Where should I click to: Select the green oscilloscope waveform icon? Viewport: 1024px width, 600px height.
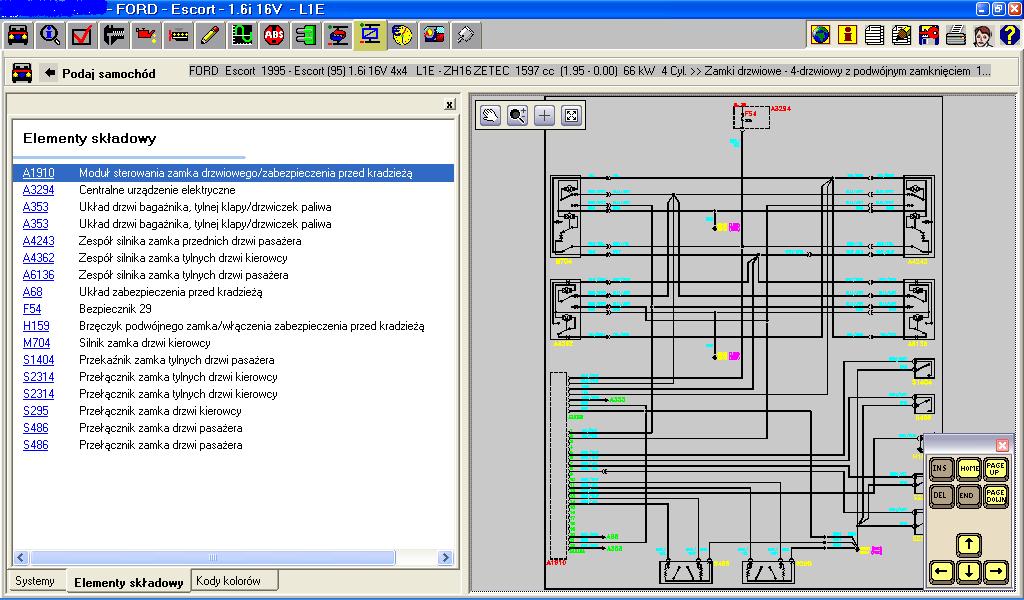(242, 35)
